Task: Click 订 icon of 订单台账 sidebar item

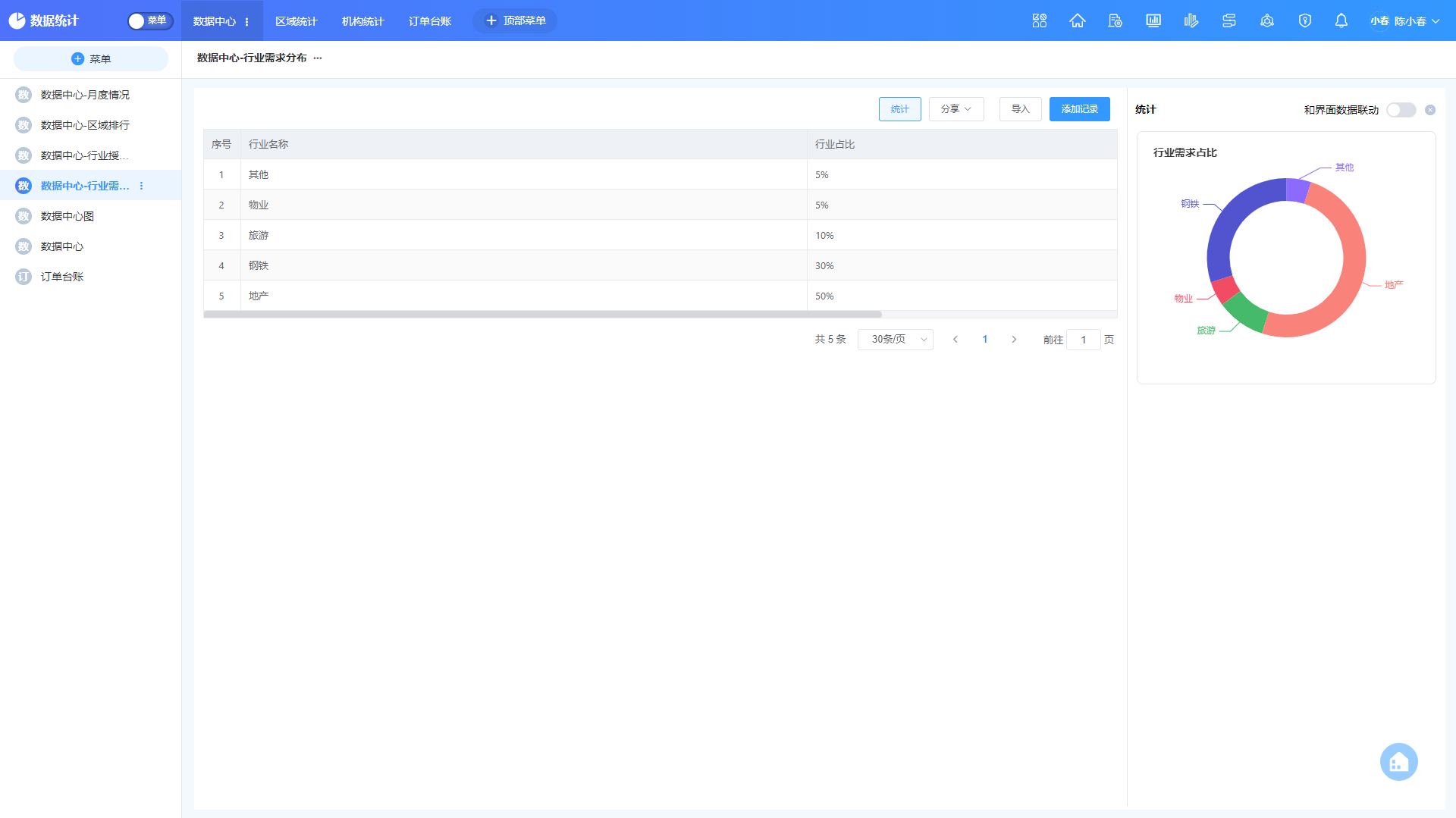Action: coord(24,277)
